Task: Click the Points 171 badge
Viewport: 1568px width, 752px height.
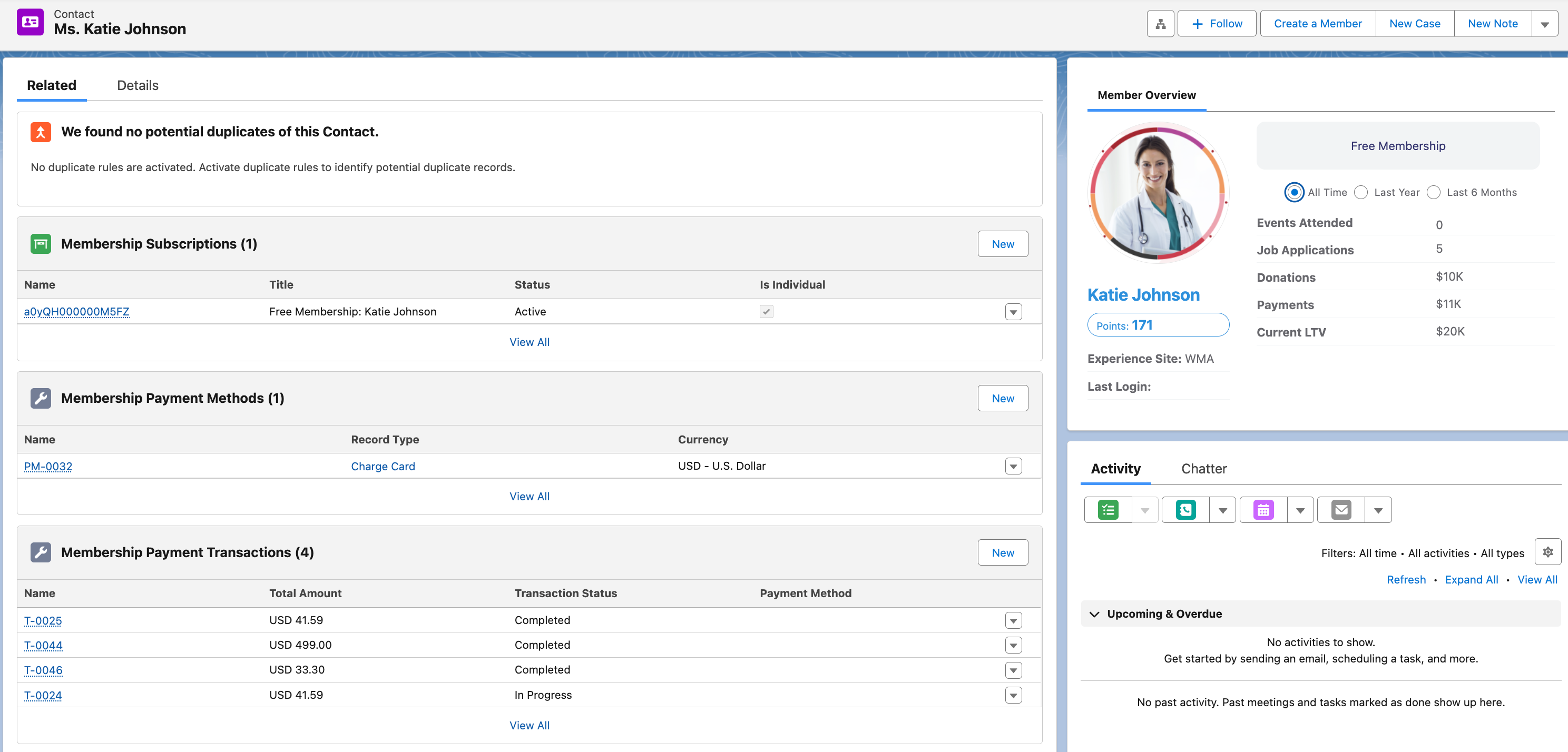Action: (x=1158, y=325)
